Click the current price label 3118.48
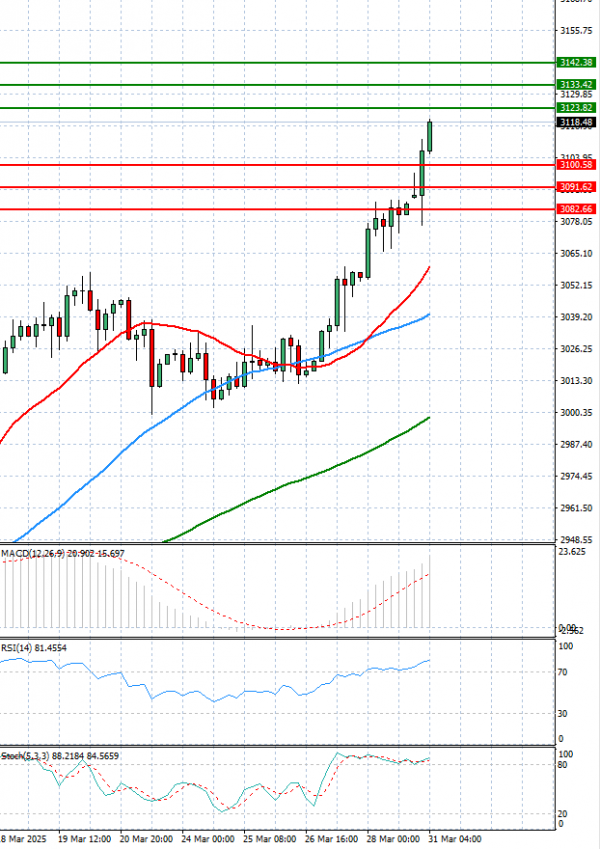Screen dimensions: 600x849 [576, 122]
